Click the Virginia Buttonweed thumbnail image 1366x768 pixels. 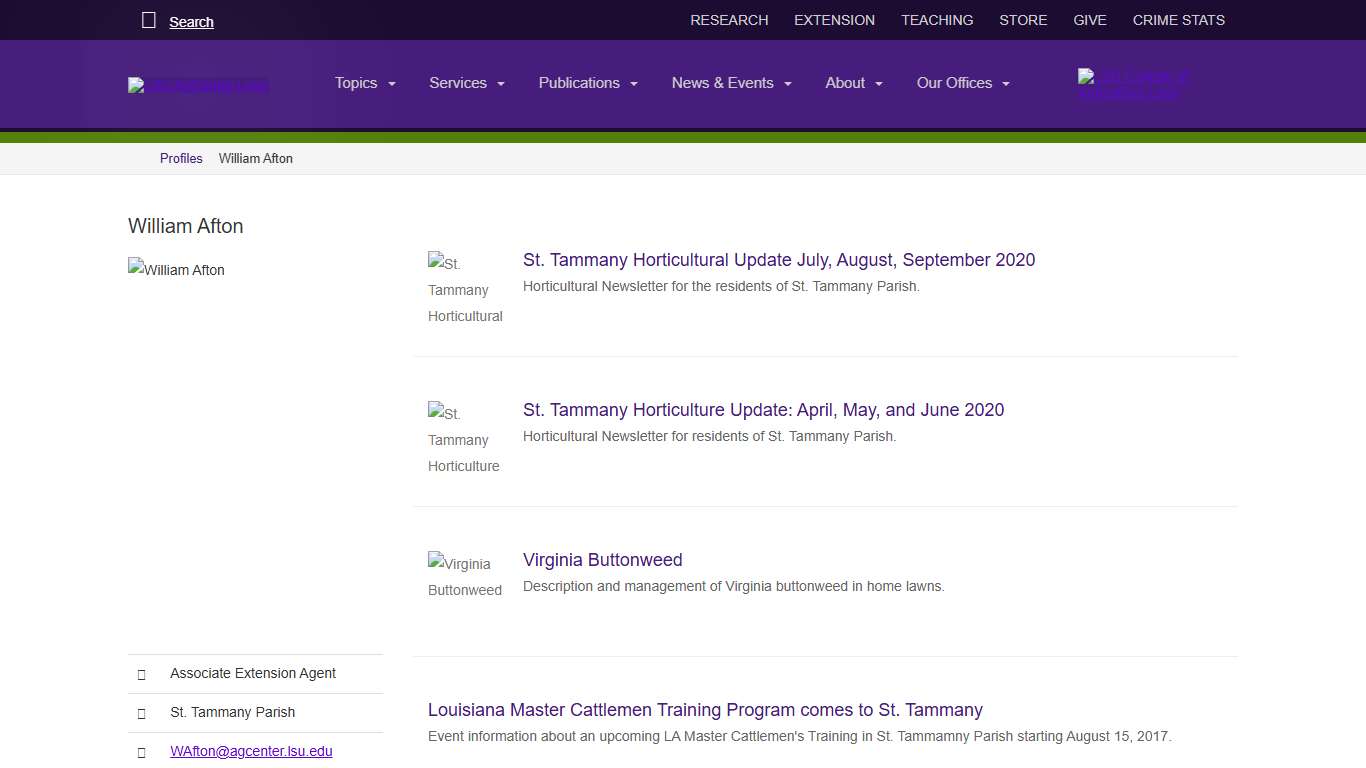pyautogui.click(x=465, y=576)
